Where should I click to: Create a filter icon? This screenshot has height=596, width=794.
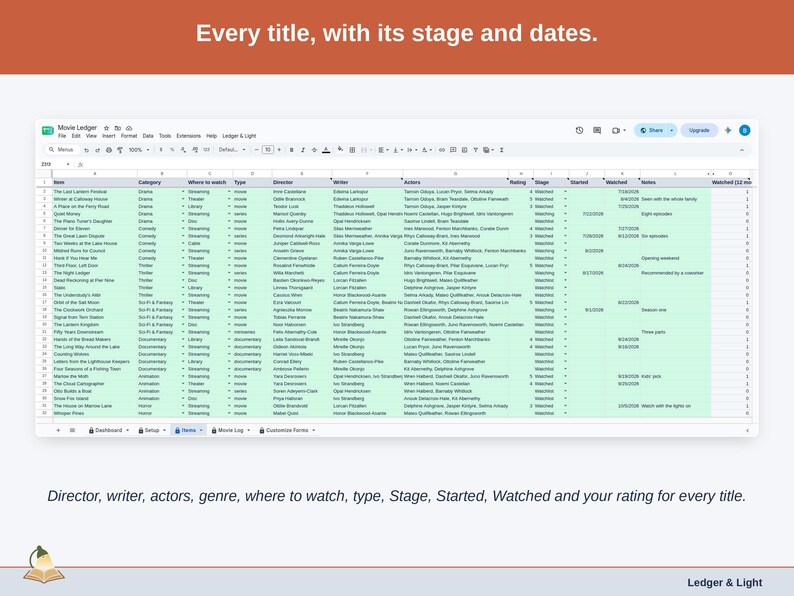tap(475, 150)
